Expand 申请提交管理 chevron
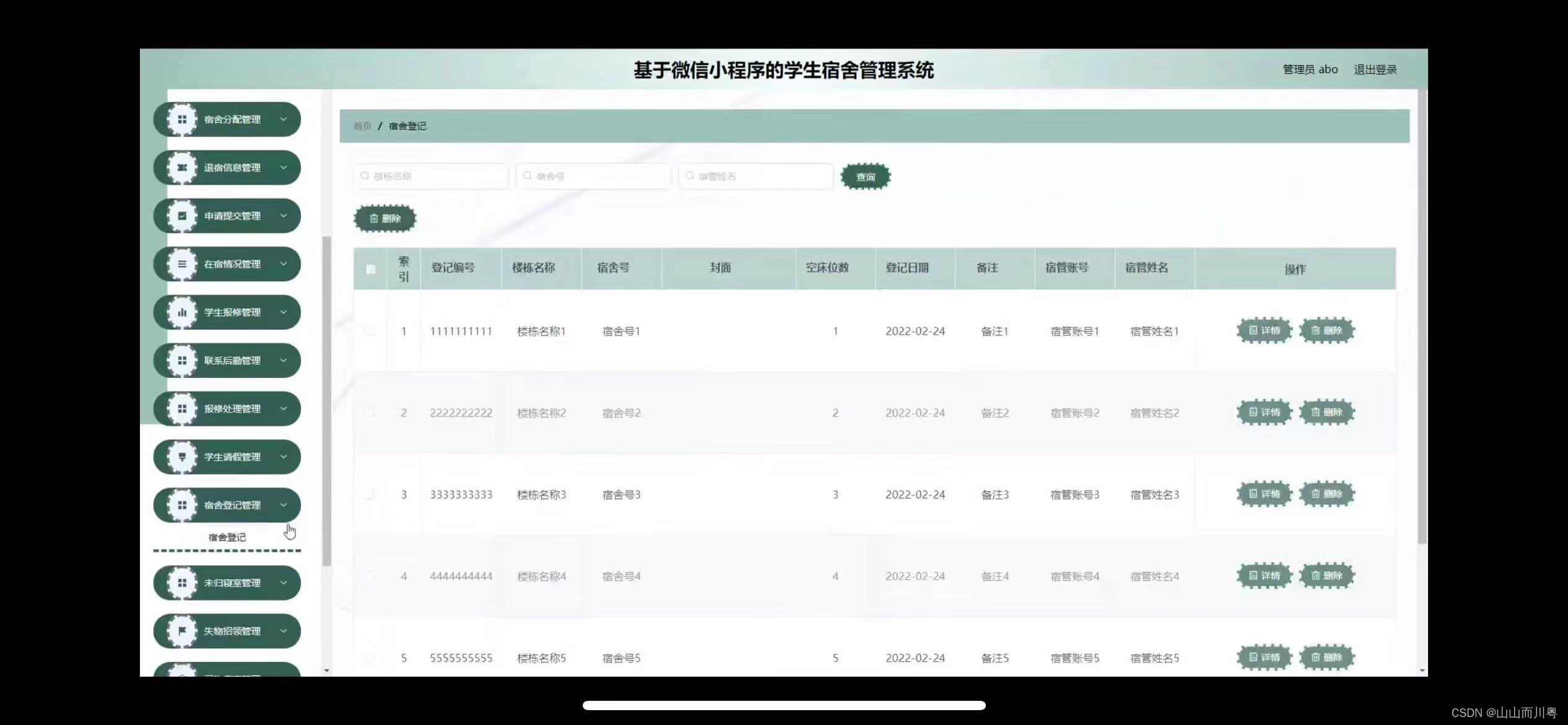 point(284,216)
